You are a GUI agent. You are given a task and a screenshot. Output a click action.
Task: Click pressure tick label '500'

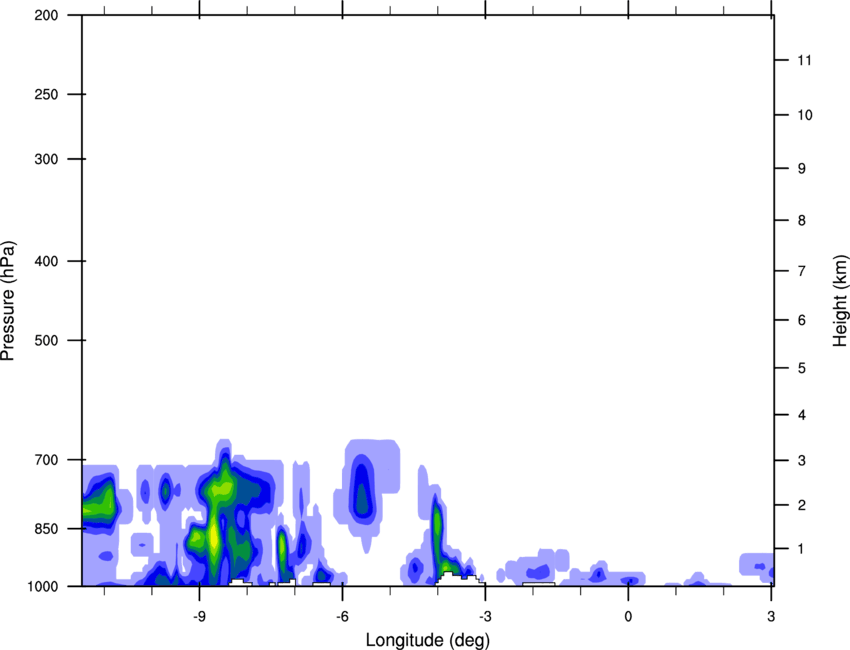(46, 340)
